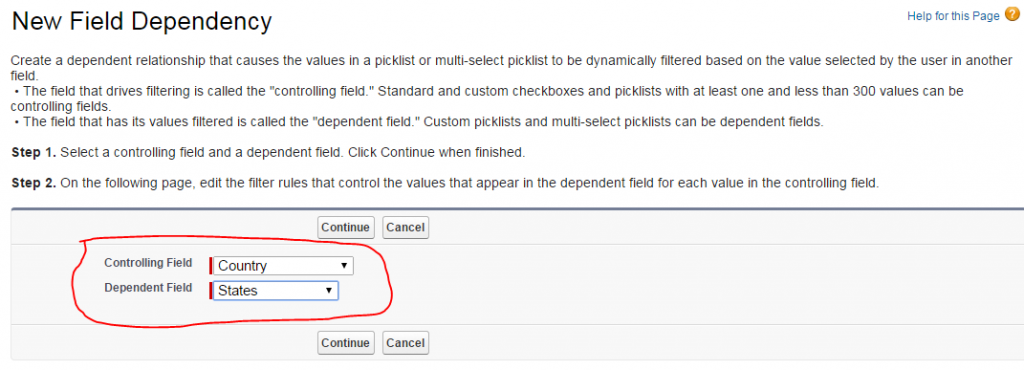The width and height of the screenshot is (1024, 370).
Task: Click the Dependent Field label
Action: tap(148, 288)
